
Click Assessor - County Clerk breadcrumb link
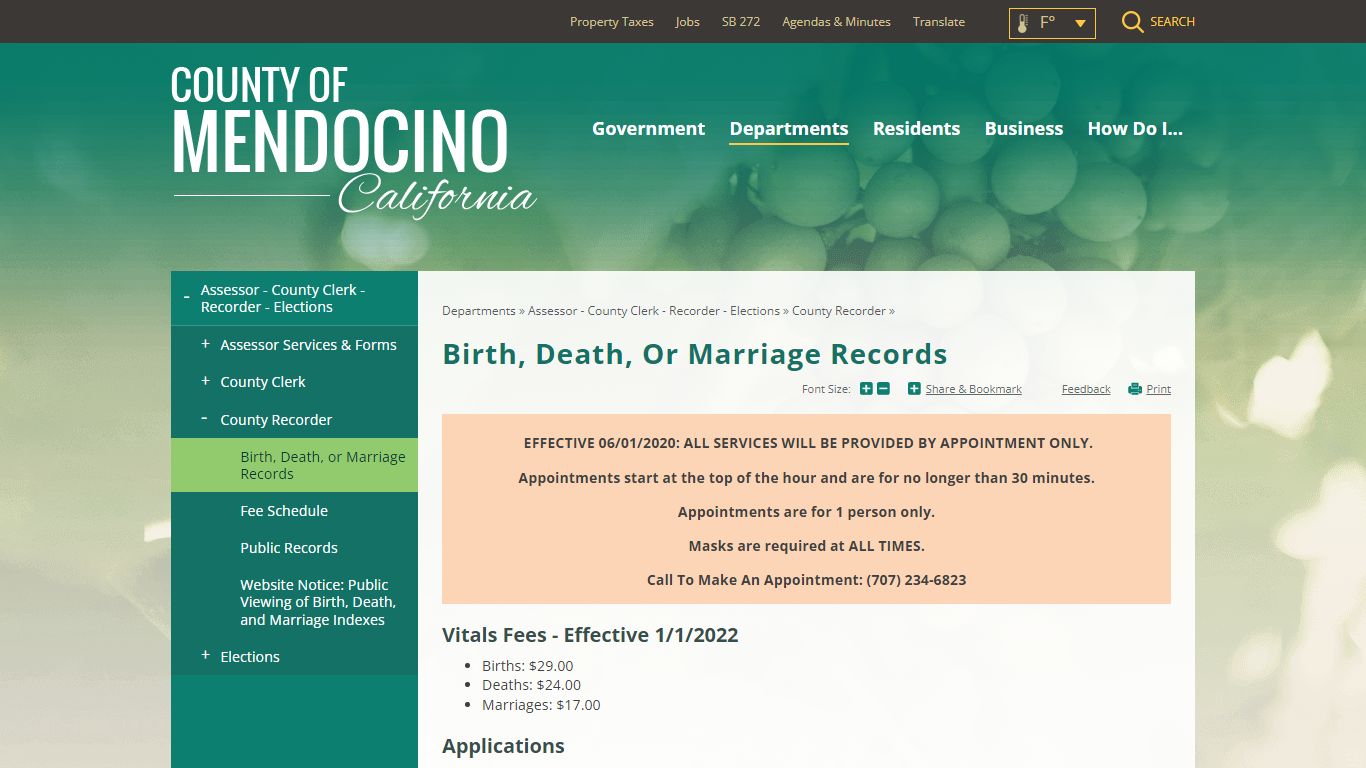[654, 311]
